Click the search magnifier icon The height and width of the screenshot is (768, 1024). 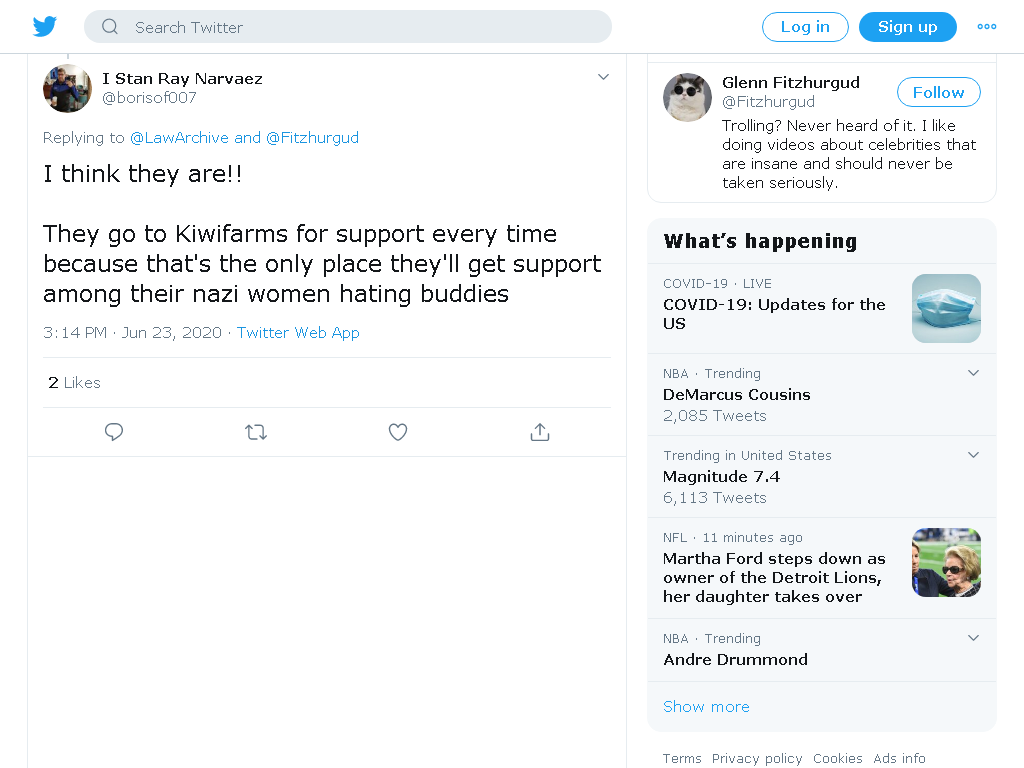110,27
